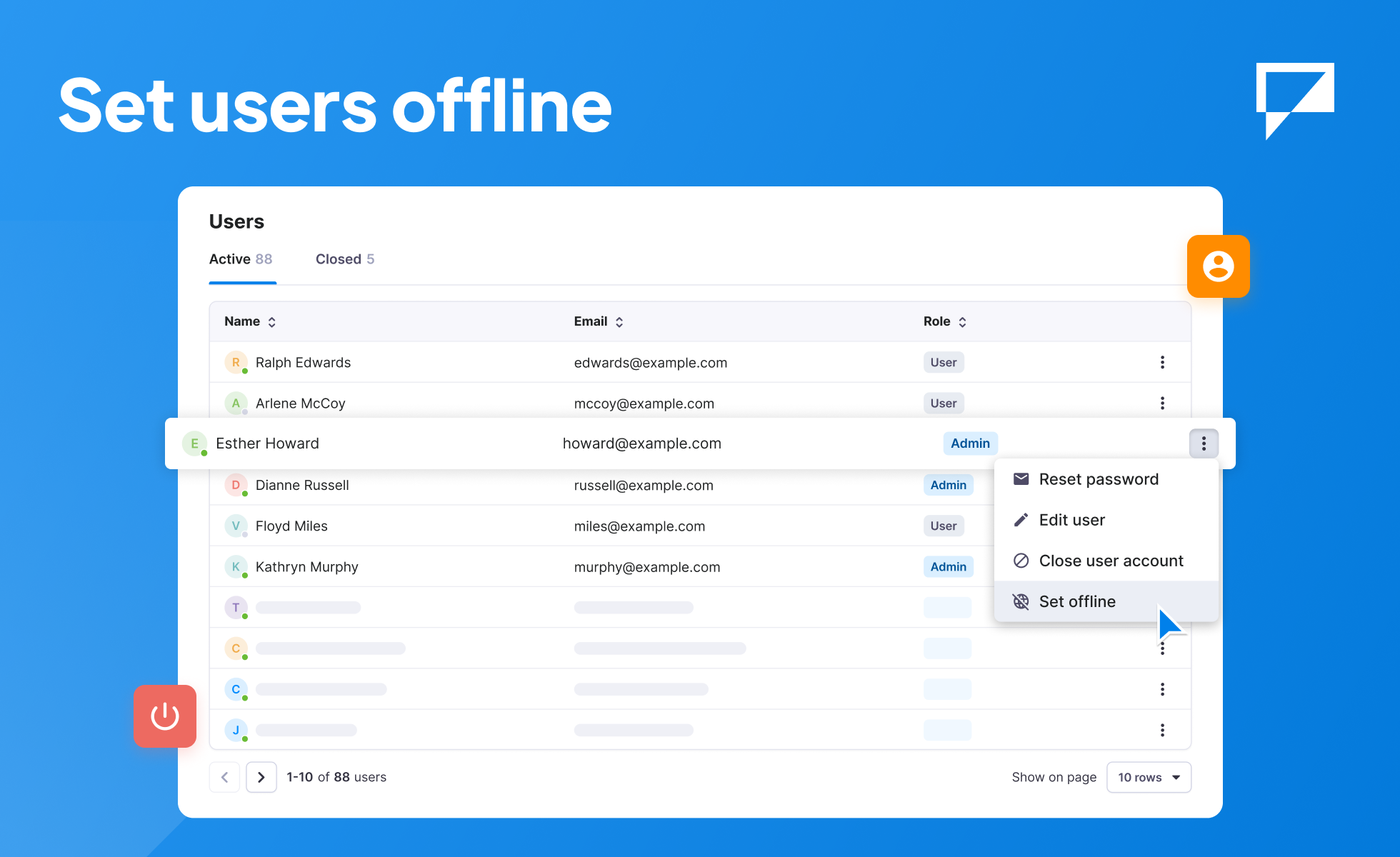Select 'Reset password' in the menu
The image size is (1400, 857).
point(1099,478)
